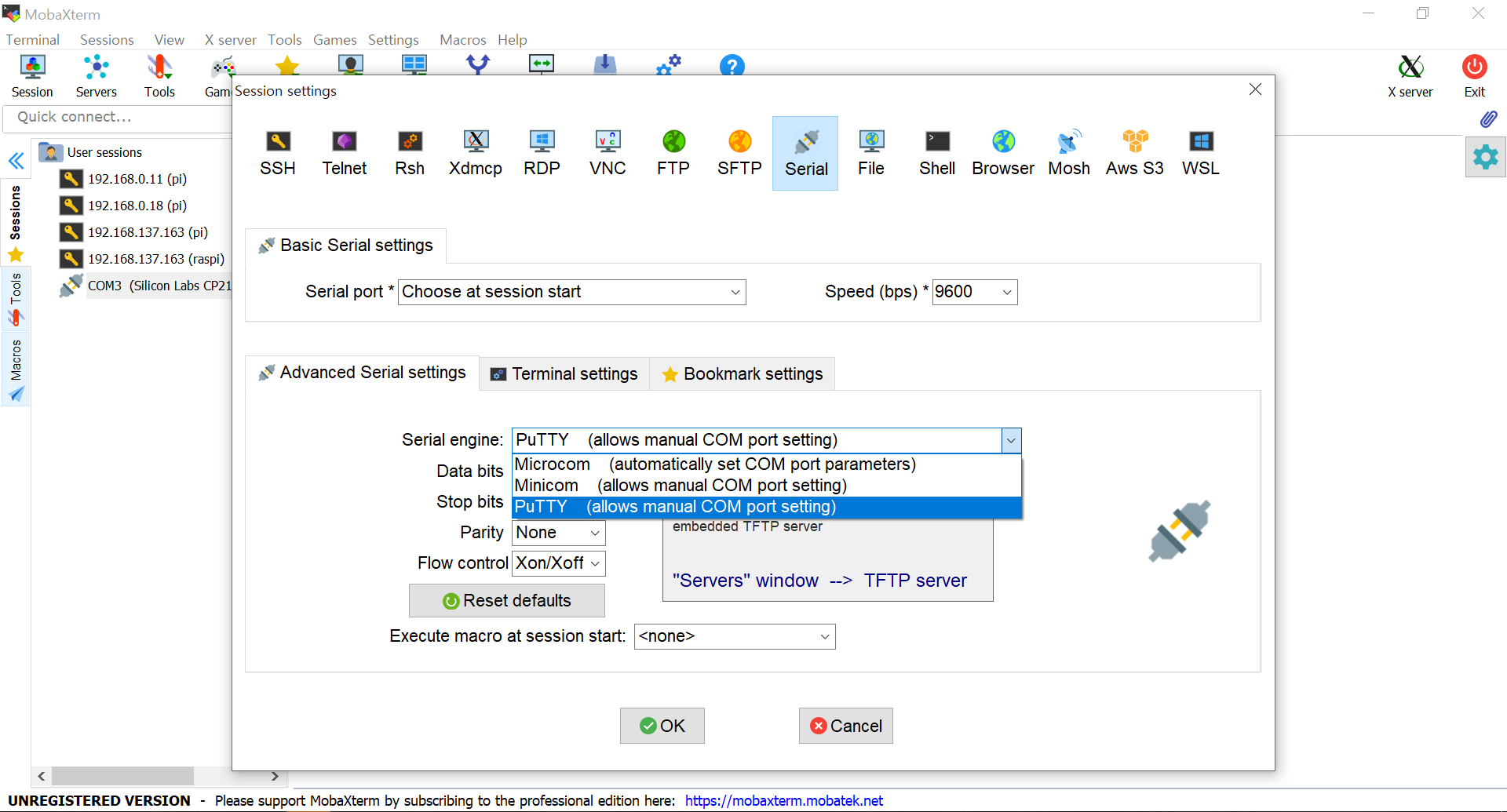Screen dimensions: 1507x812
Task: Select the Shell session type
Action: pos(937,154)
